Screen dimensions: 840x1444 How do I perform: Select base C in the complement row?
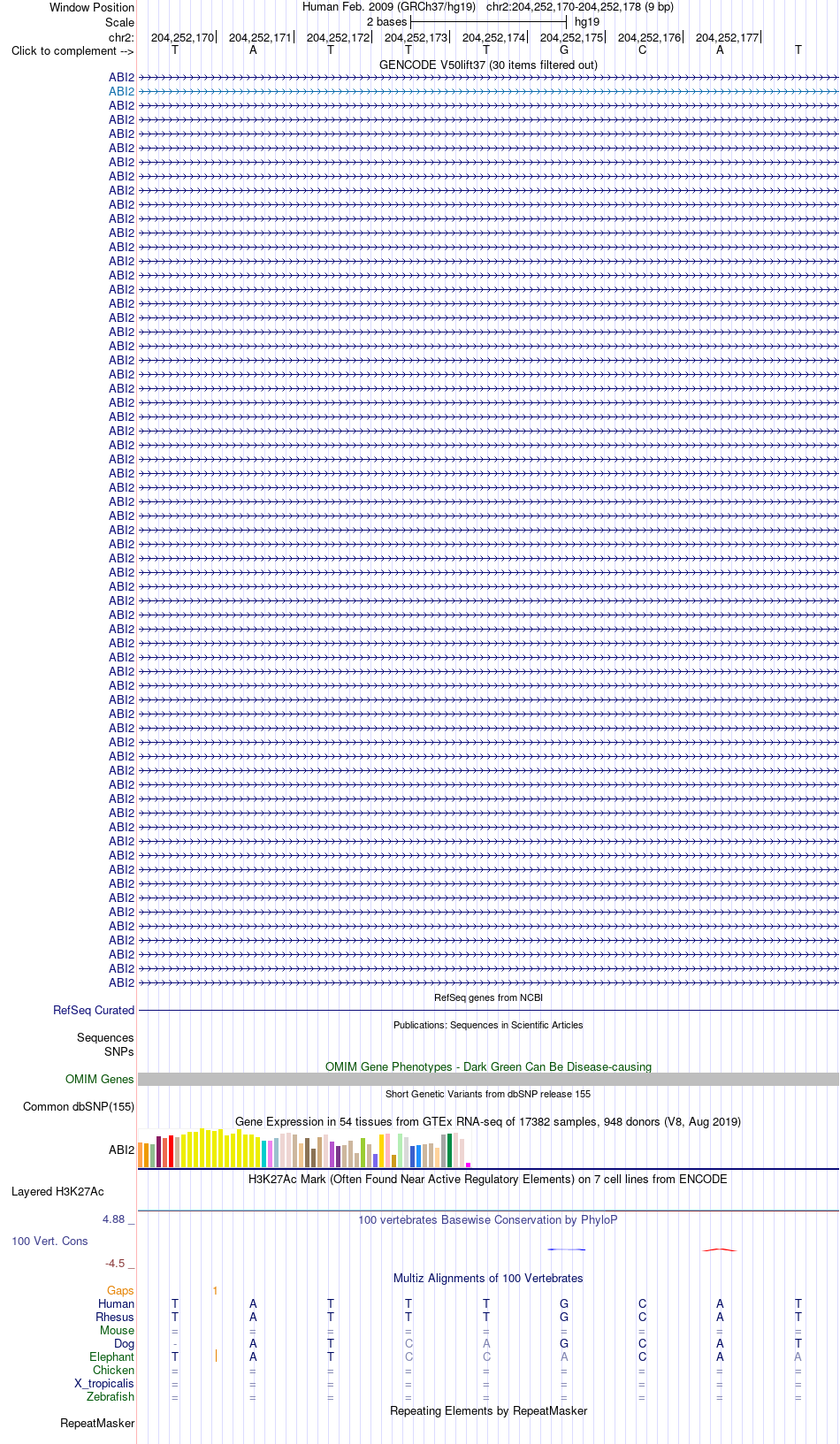coord(642,50)
